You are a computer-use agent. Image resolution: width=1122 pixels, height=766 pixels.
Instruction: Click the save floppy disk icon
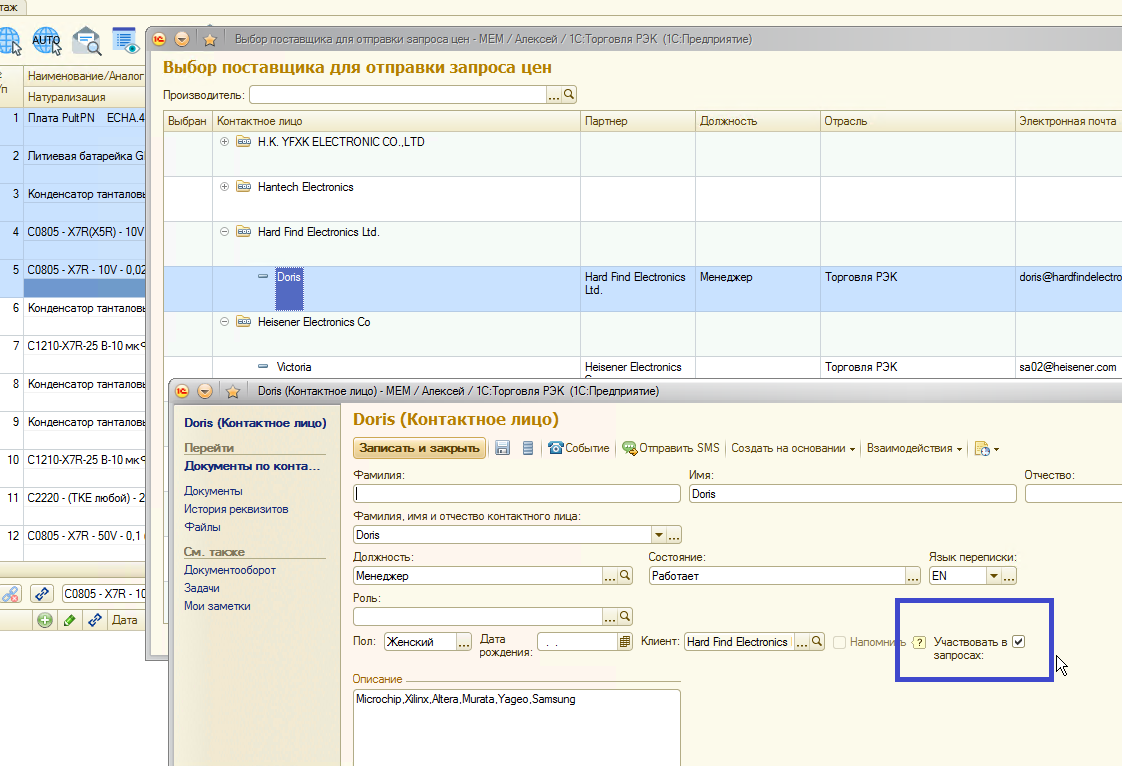[x=503, y=449]
